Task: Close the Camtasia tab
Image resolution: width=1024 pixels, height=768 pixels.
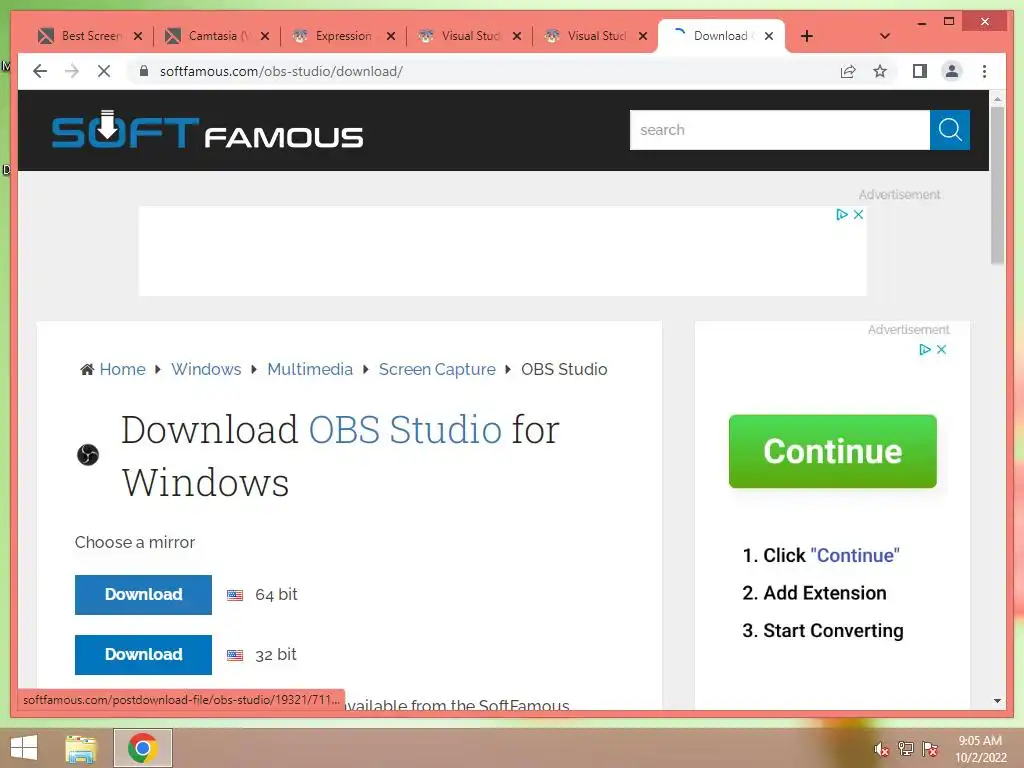Action: point(264,36)
